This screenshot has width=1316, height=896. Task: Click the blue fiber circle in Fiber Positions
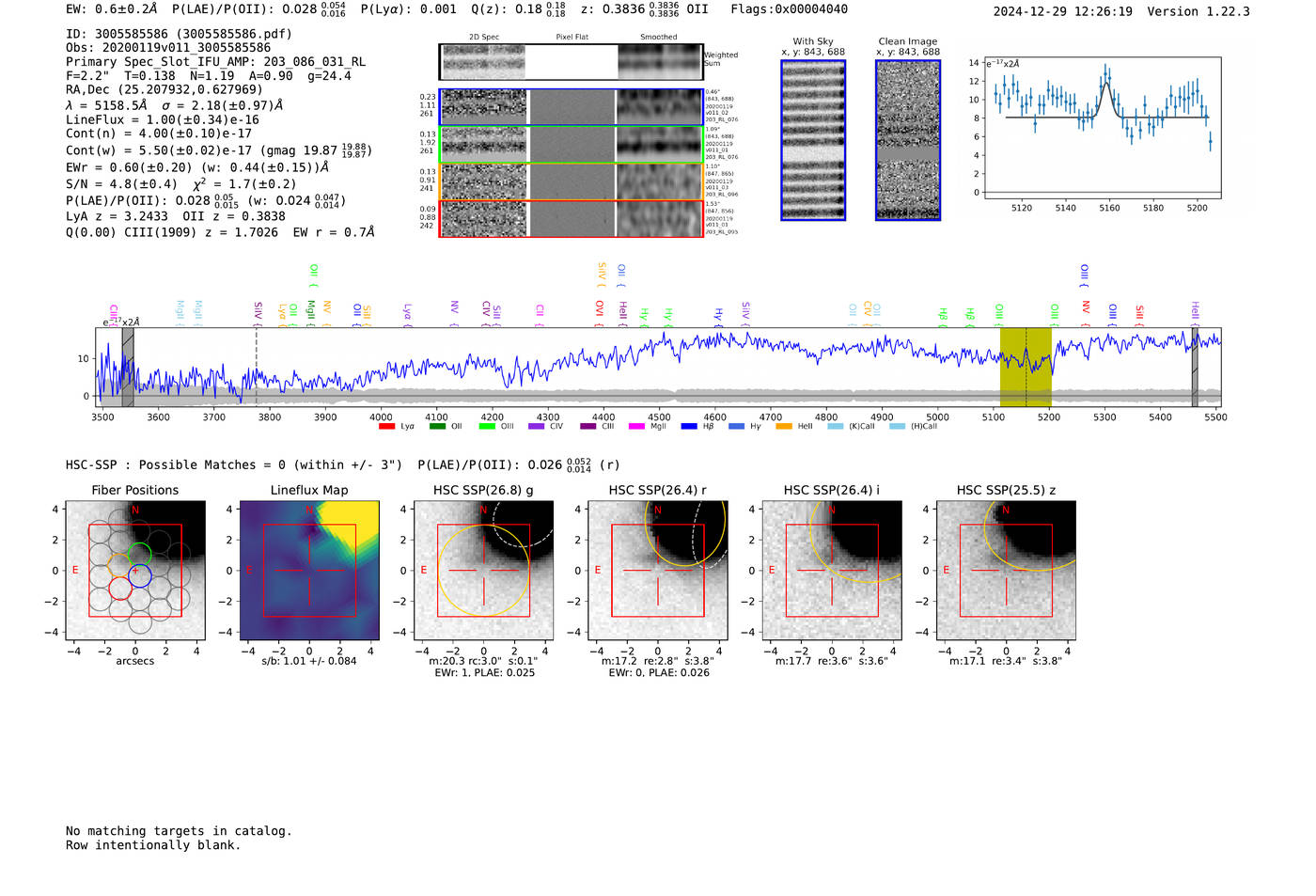(x=140, y=575)
